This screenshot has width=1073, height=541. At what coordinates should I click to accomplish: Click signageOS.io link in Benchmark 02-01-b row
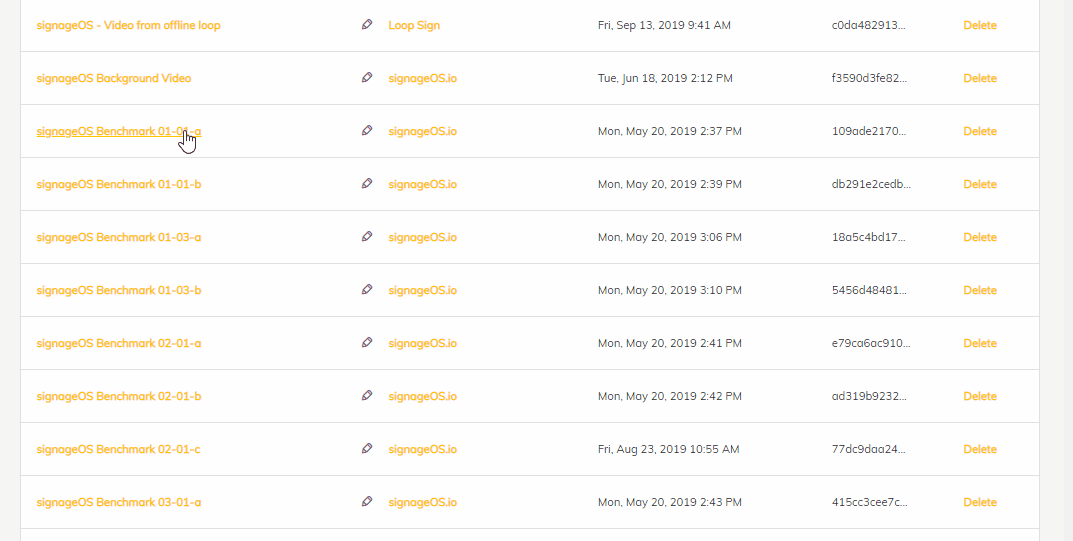pos(422,396)
